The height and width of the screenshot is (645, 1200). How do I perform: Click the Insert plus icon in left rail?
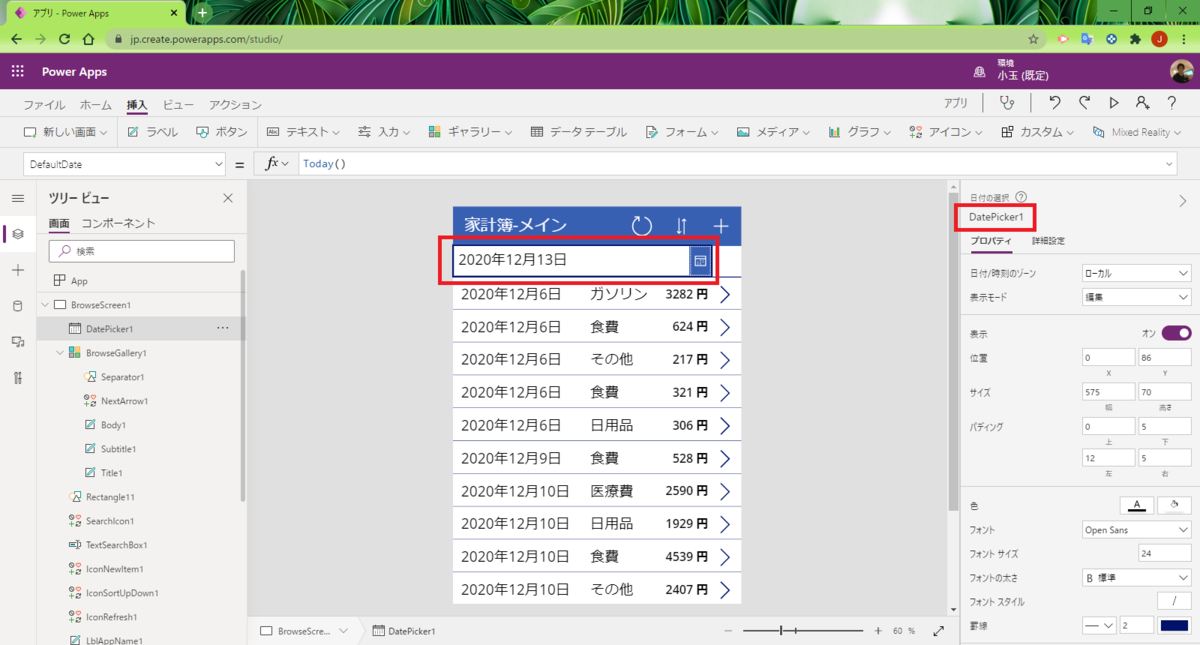coord(17,271)
